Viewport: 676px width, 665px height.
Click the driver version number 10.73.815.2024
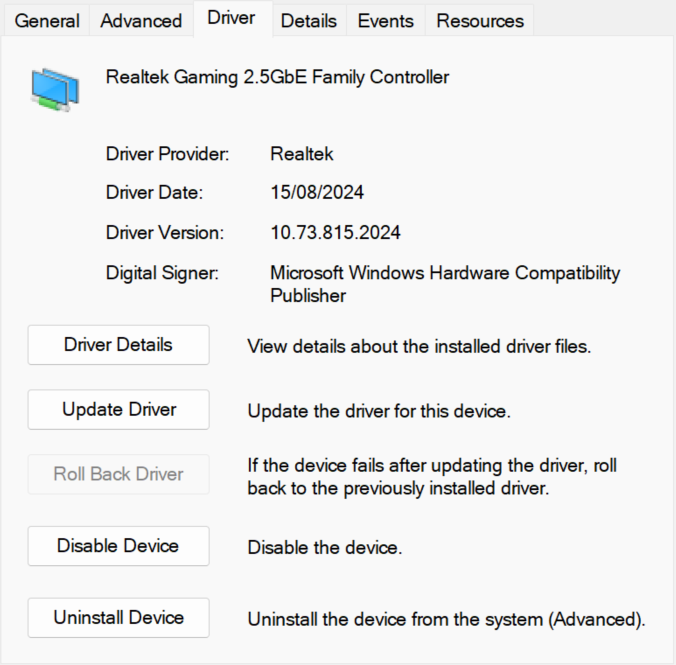(335, 233)
